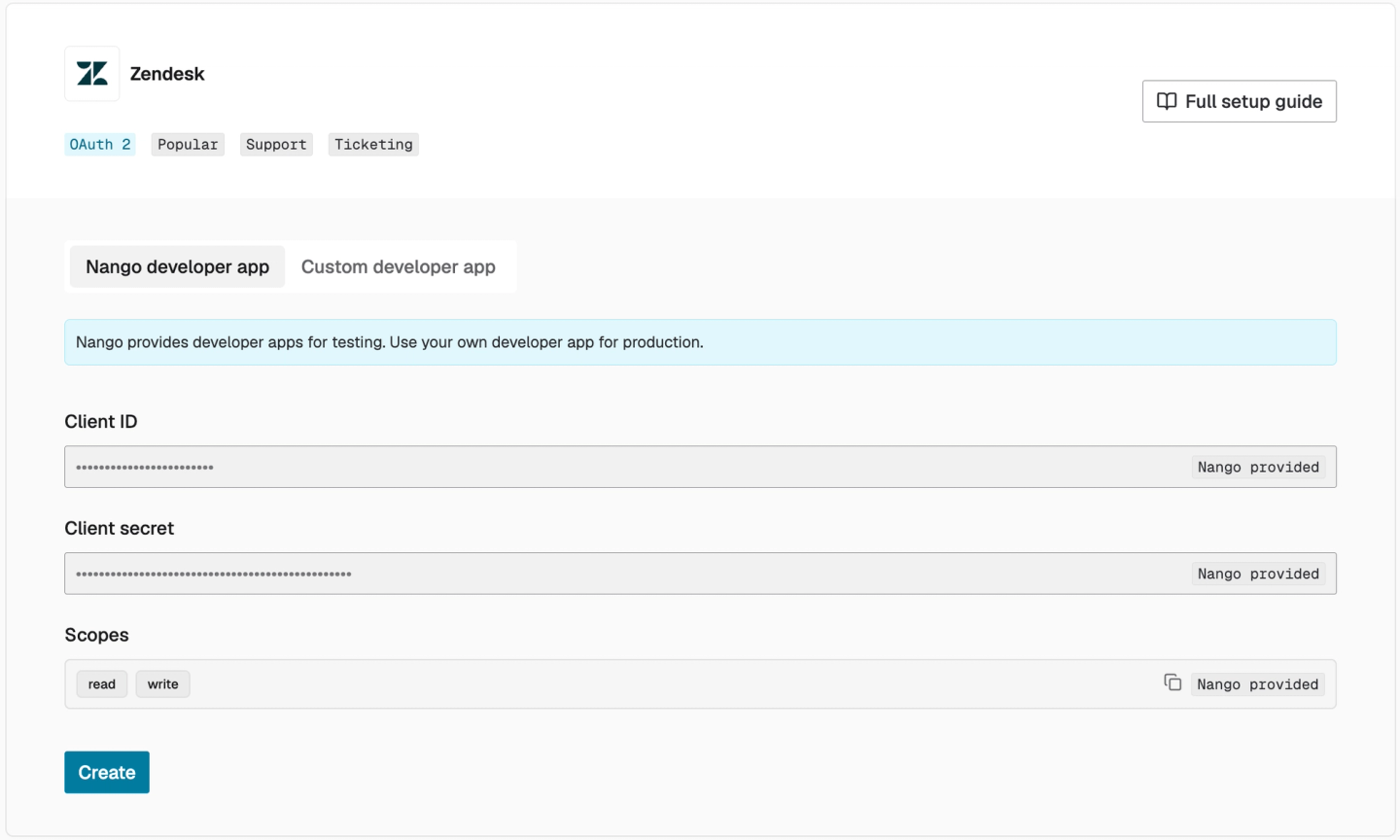
Task: Copy scopes using the copy icon
Action: click(1172, 682)
